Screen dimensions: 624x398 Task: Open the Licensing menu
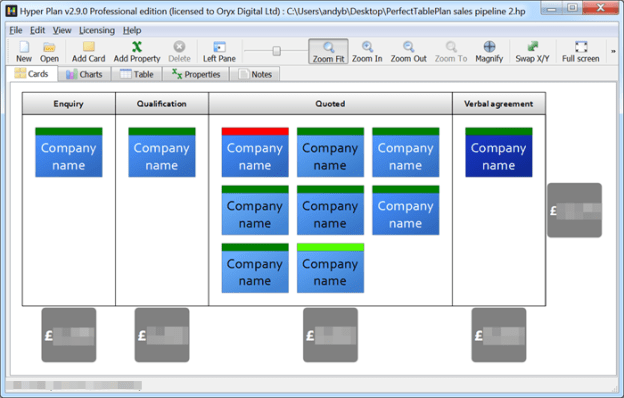pos(97,30)
